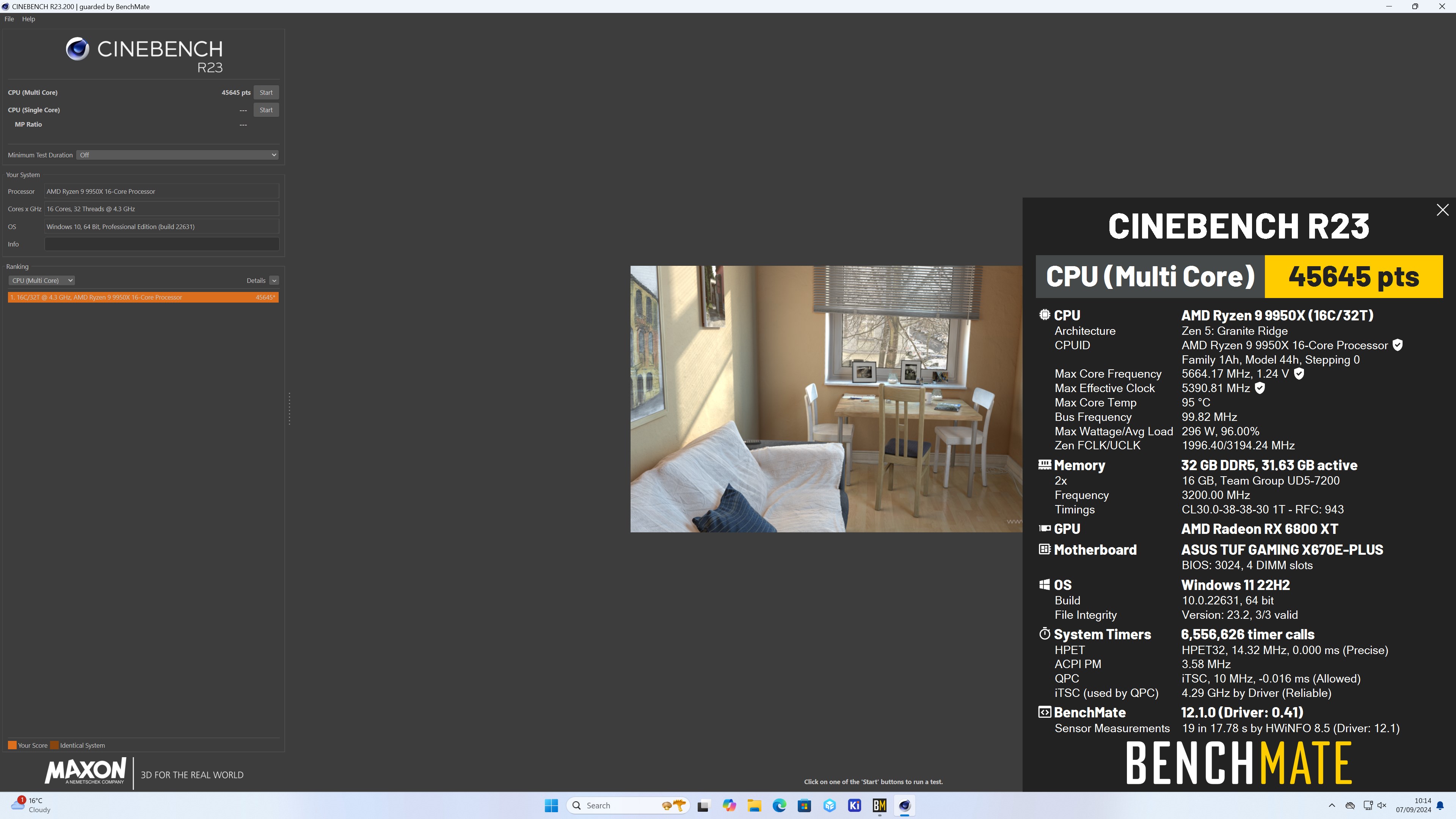Open the Minimum Test Duration dropdown
This screenshot has width=1456, height=819.
(x=177, y=155)
